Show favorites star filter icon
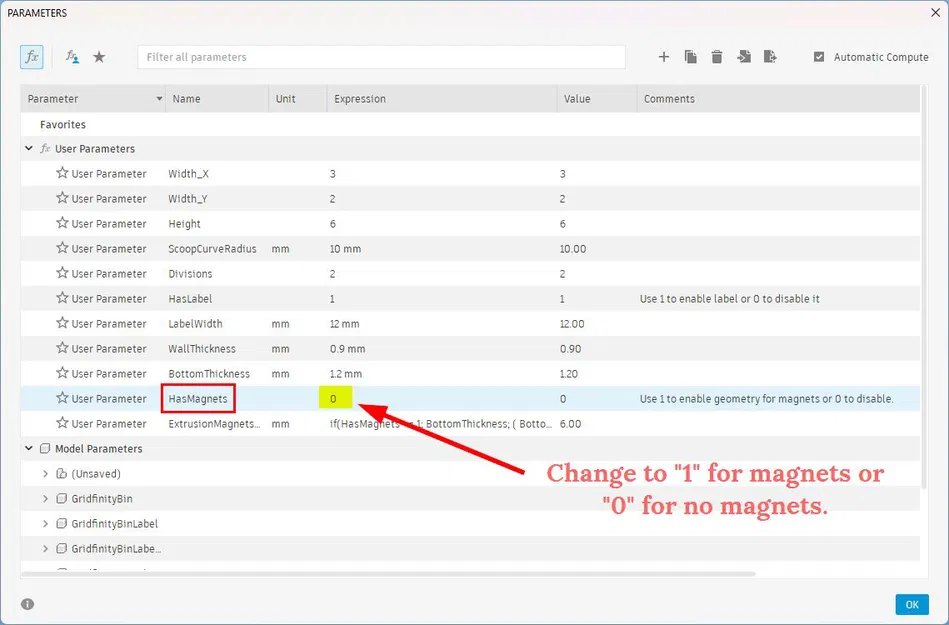The width and height of the screenshot is (949, 625). pyautogui.click(x=99, y=57)
